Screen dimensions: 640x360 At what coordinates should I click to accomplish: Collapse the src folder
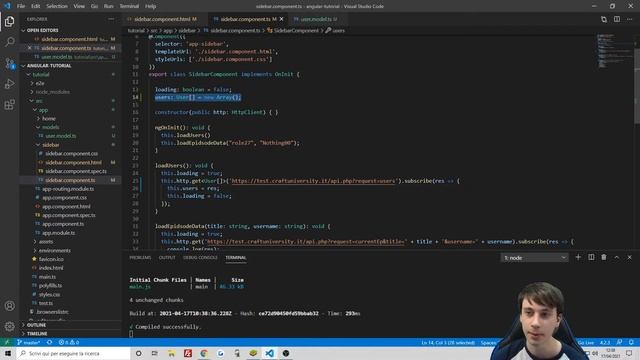pyautogui.click(x=39, y=101)
